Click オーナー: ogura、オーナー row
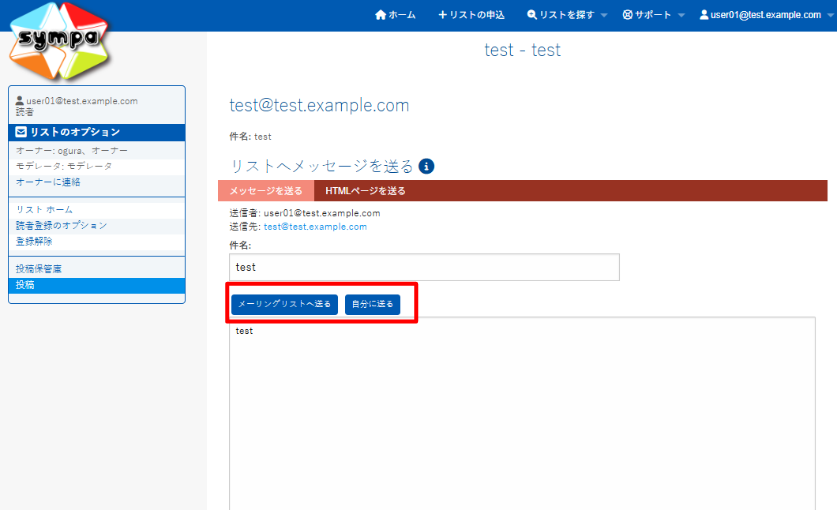Screen dimensions: 837x510 [x=97, y=151]
